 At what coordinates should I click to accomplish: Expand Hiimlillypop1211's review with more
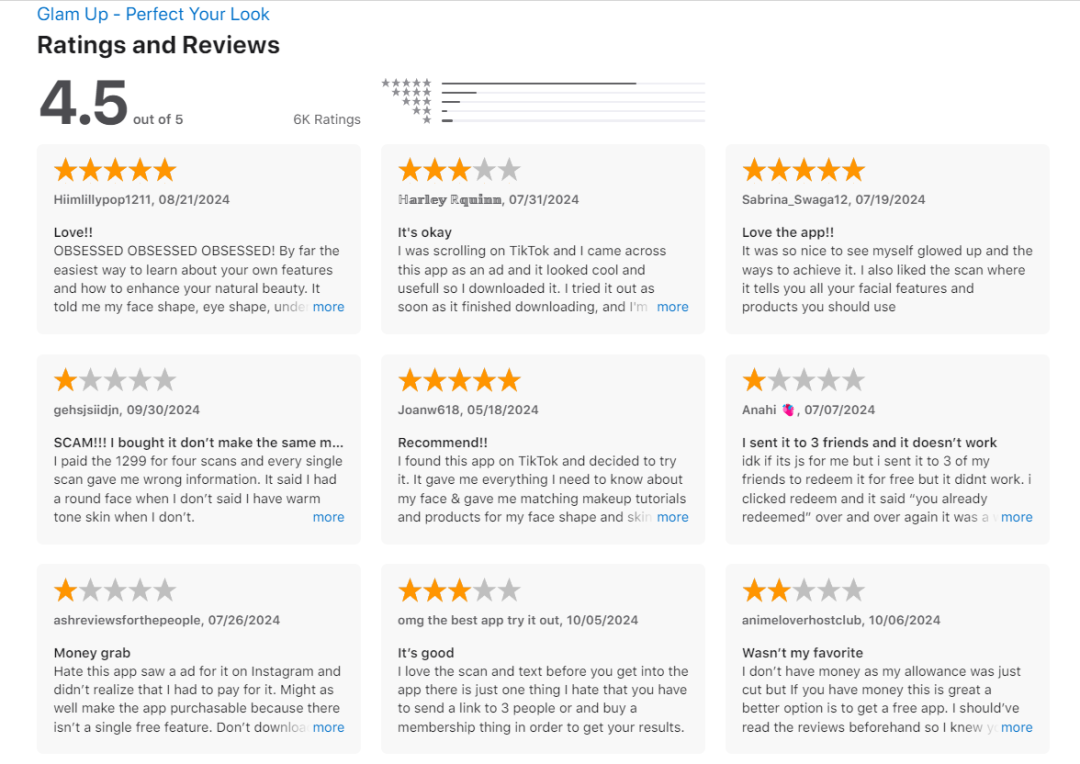(328, 307)
